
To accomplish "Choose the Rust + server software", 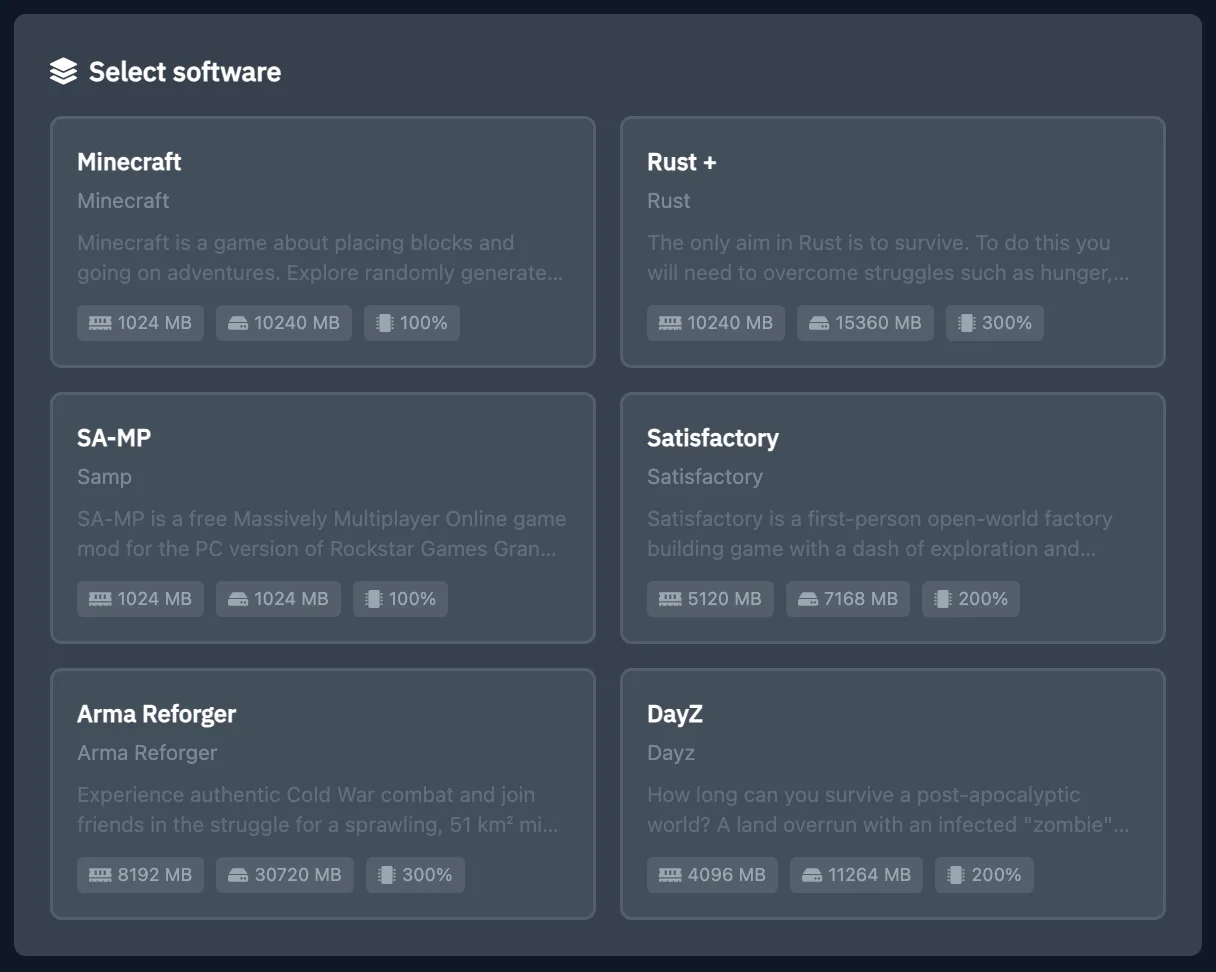I will coord(893,242).
